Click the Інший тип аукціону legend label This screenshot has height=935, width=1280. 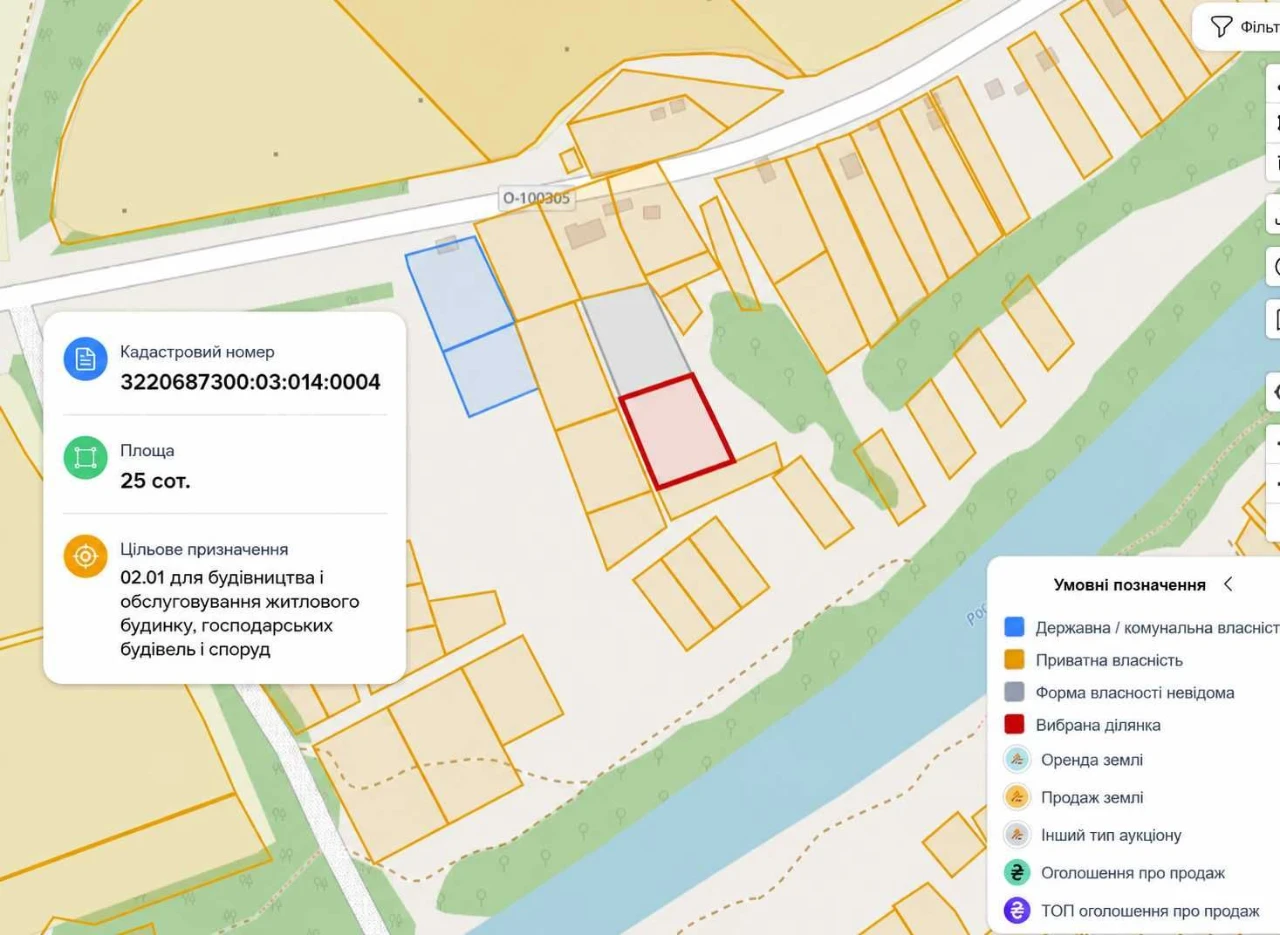pyautogui.click(x=1111, y=835)
